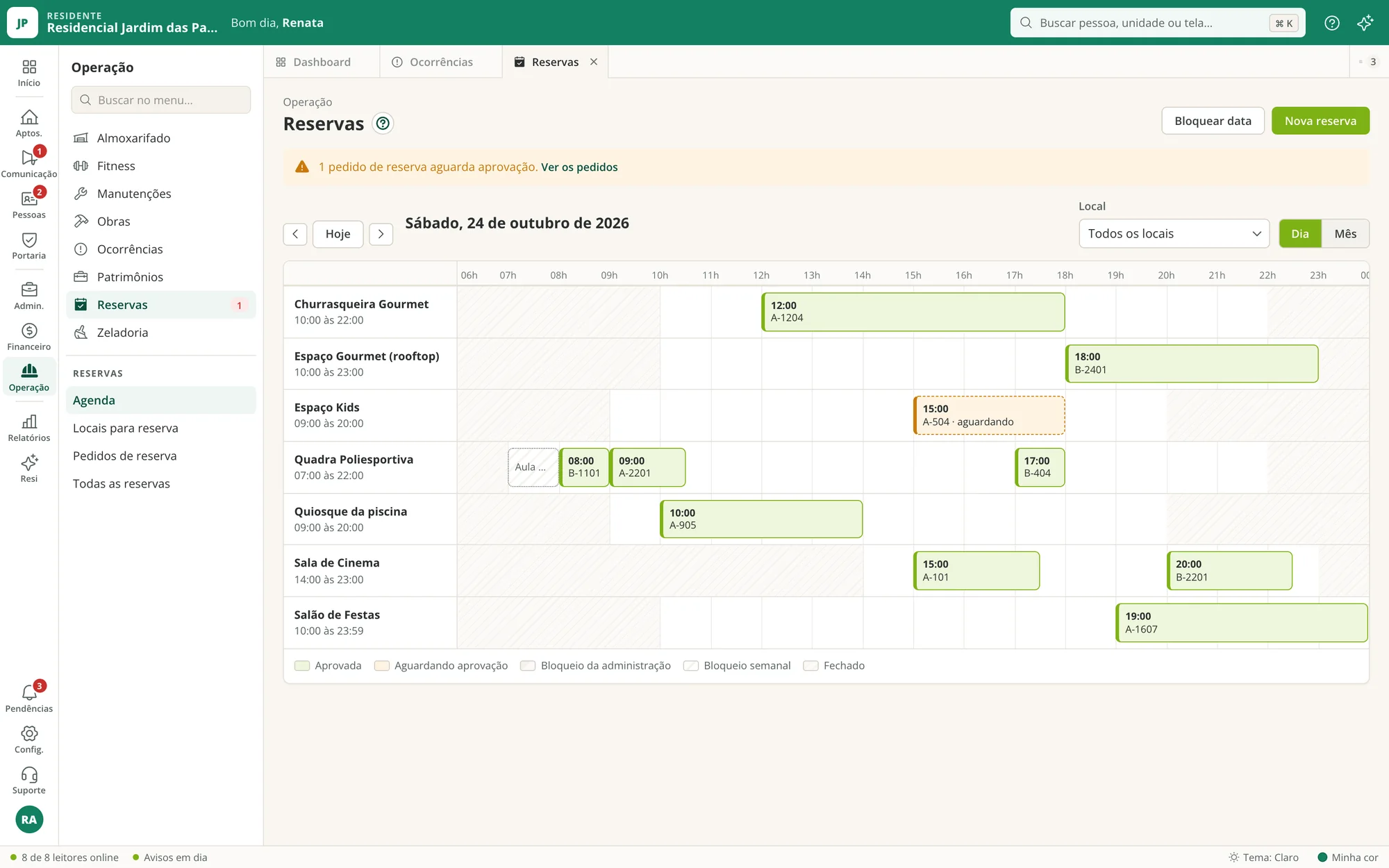Screen dimensions: 1389x868
Task: Open the 19:00 A-1607 Salão de Festas reservation
Action: 1242,623
